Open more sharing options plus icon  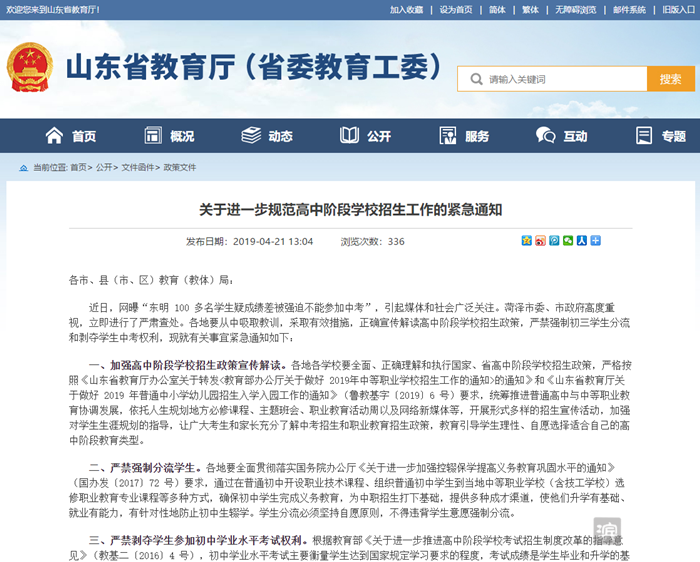coord(596,241)
